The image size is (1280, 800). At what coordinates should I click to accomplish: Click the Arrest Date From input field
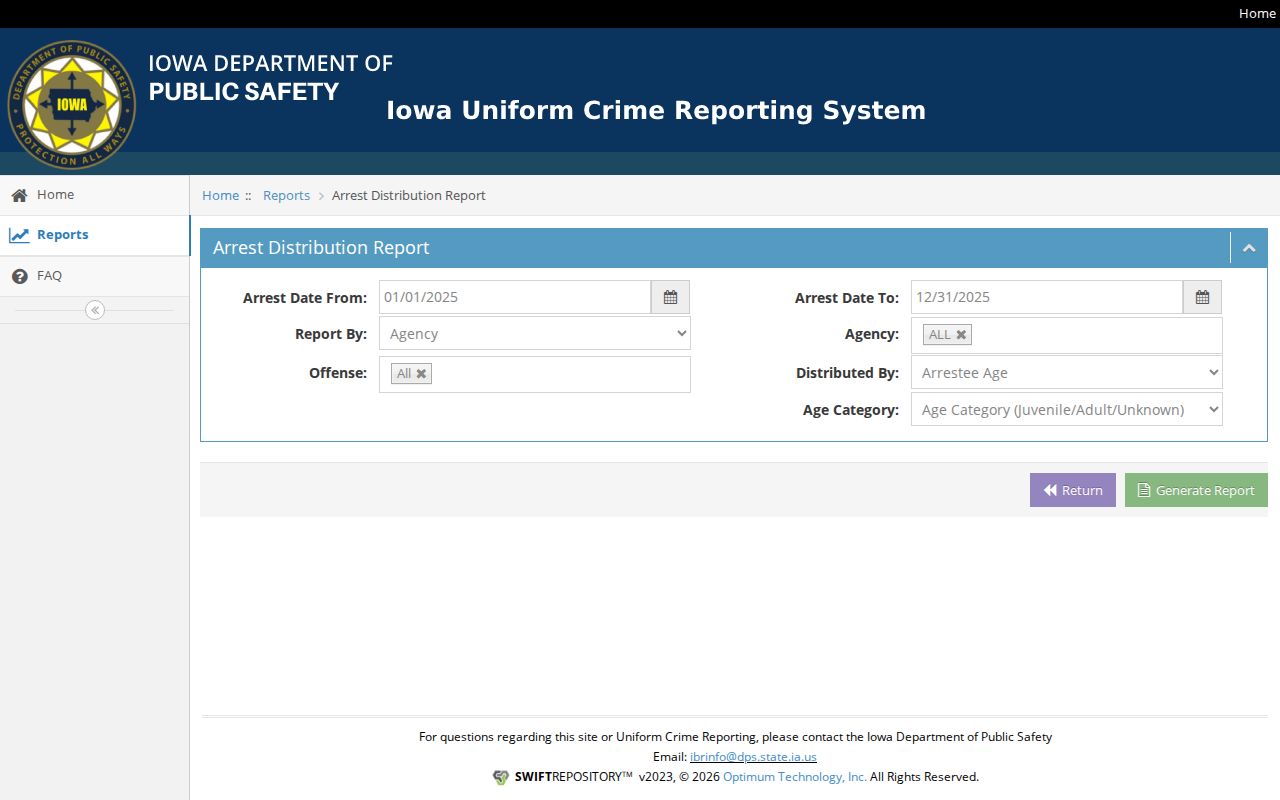tap(515, 297)
